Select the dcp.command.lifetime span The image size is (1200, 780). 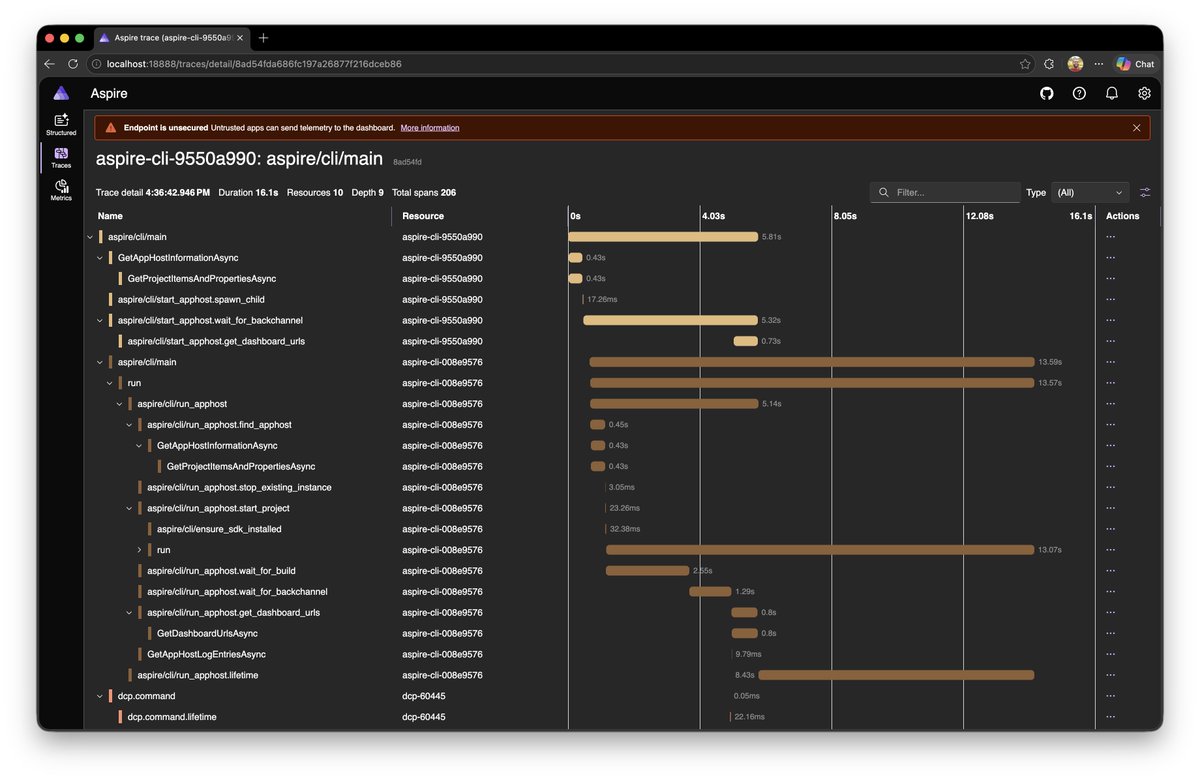(172, 717)
